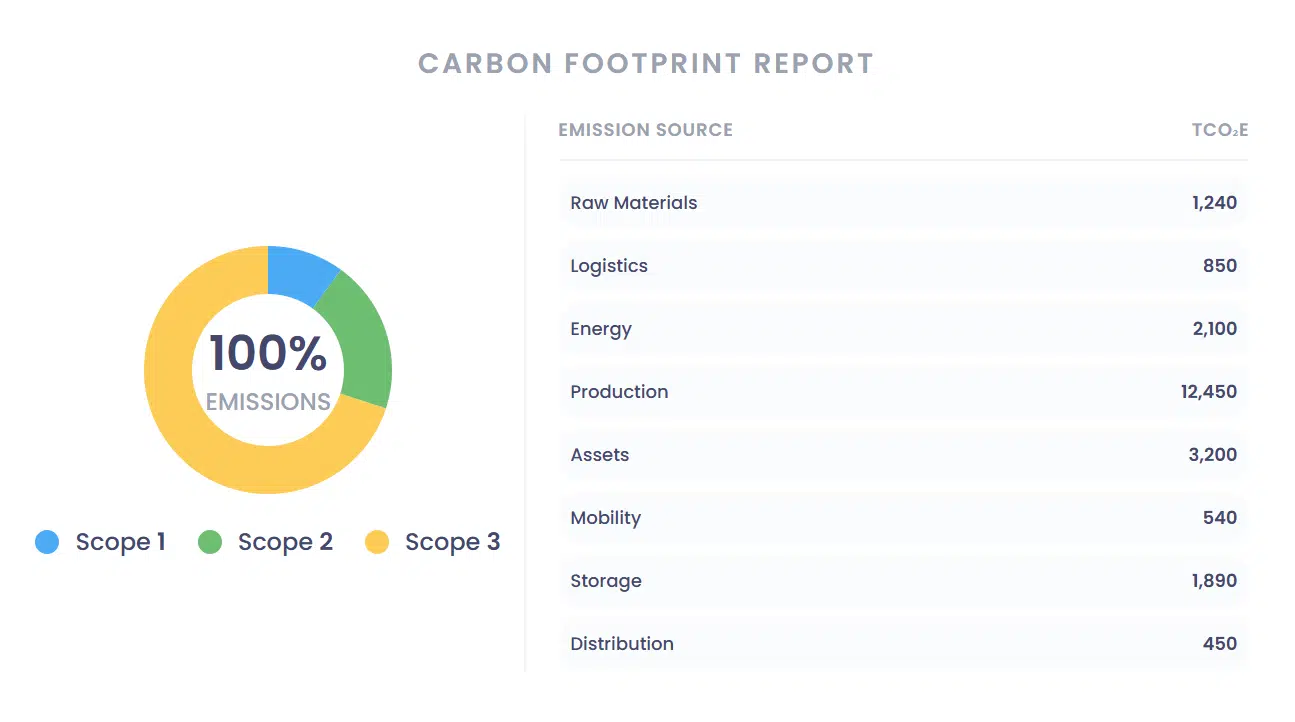Click the green Scope 2 legend dot
The image size is (1295, 722).
[x=210, y=542]
